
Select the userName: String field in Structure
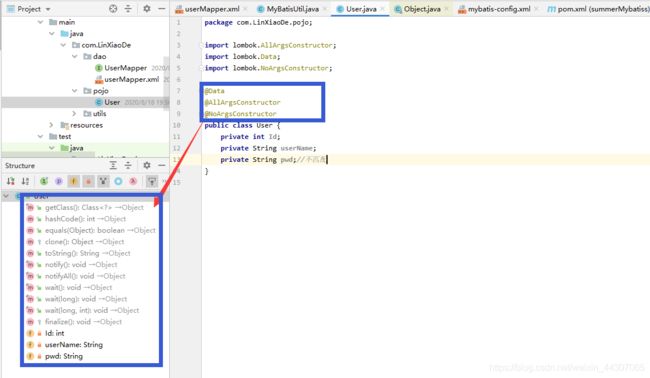point(74,344)
